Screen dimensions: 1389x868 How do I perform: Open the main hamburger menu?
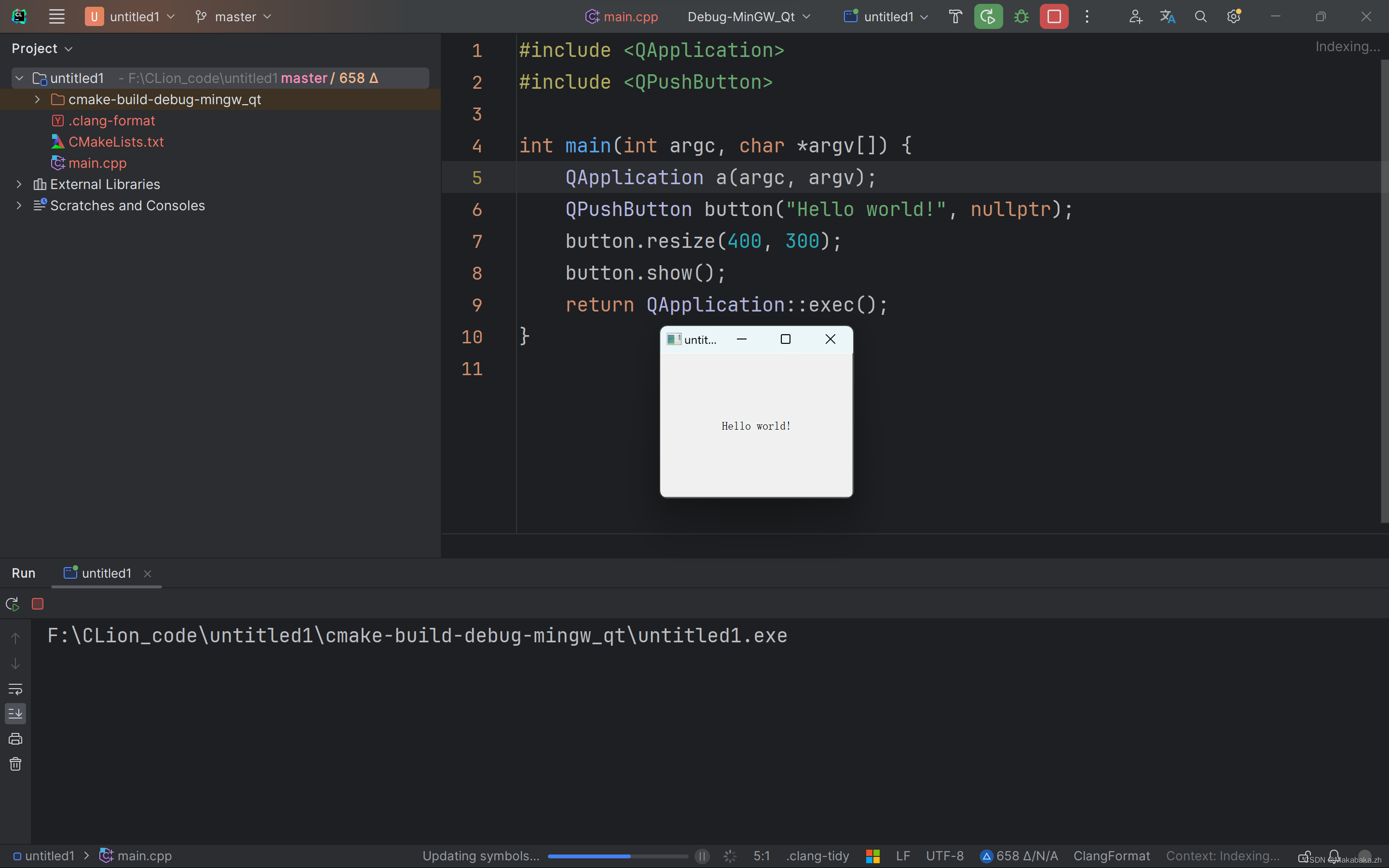(x=56, y=17)
